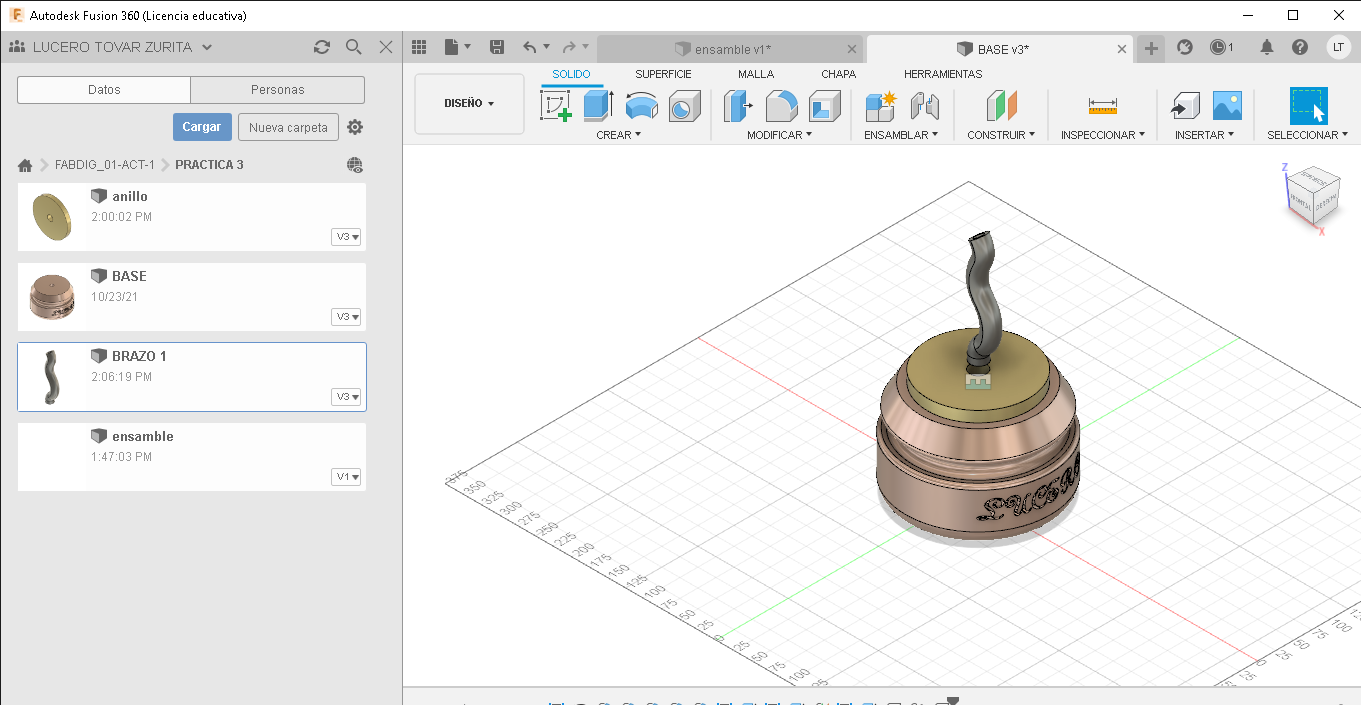Open version dropdown V3 for anillo
The image size is (1361, 705).
pyautogui.click(x=346, y=237)
